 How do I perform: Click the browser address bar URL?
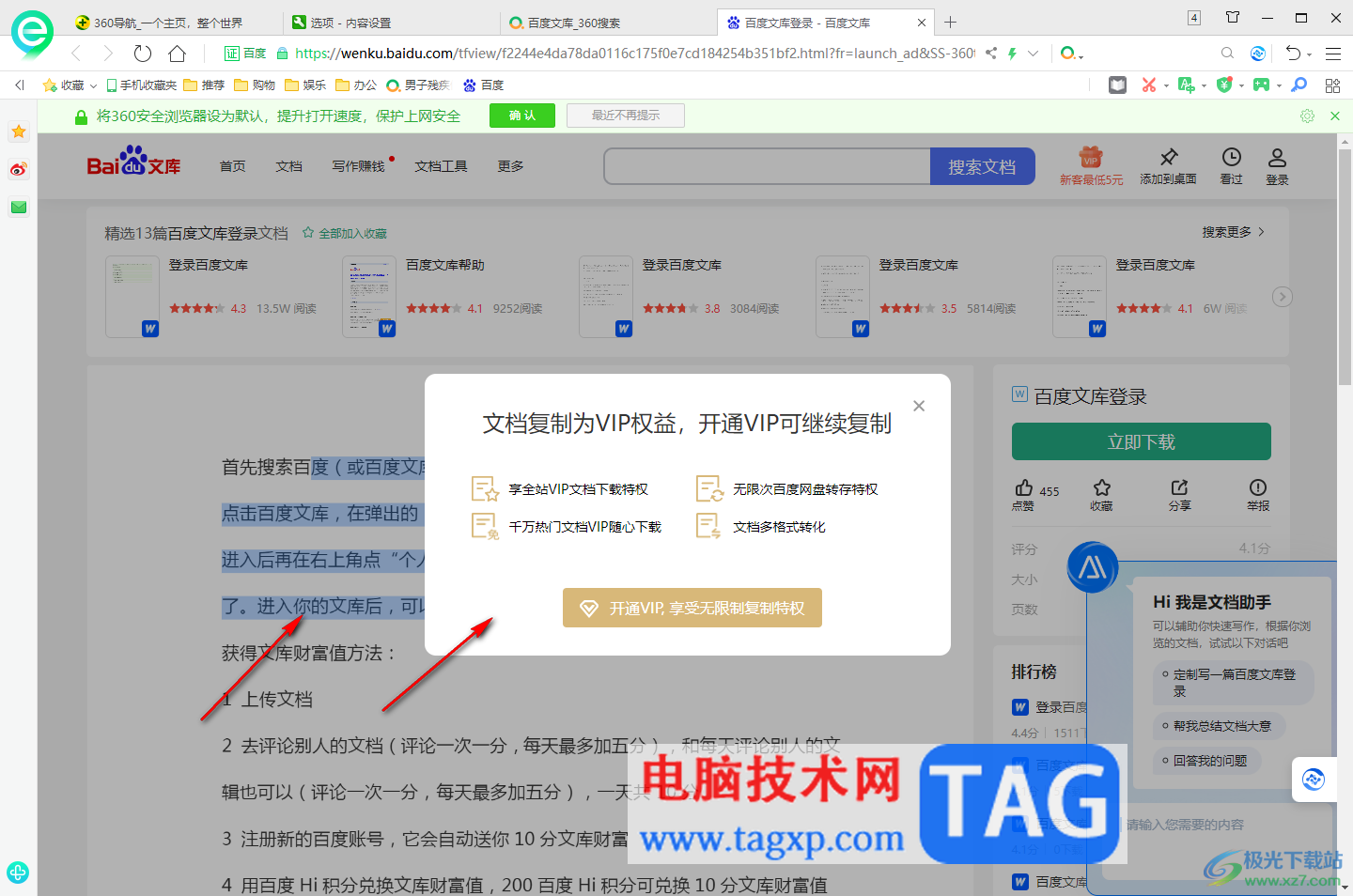[x=635, y=54]
